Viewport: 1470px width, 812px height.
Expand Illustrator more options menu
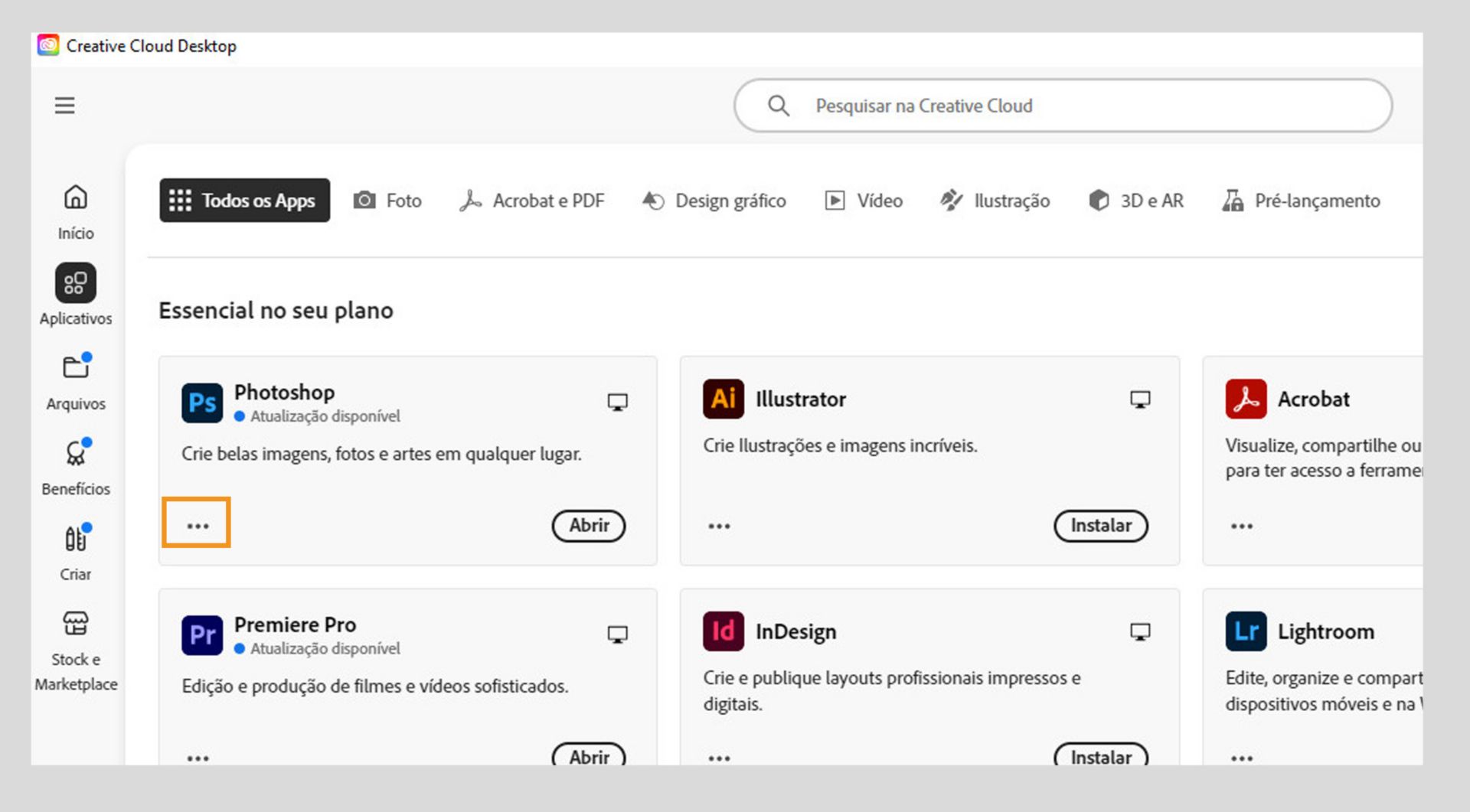tap(719, 526)
